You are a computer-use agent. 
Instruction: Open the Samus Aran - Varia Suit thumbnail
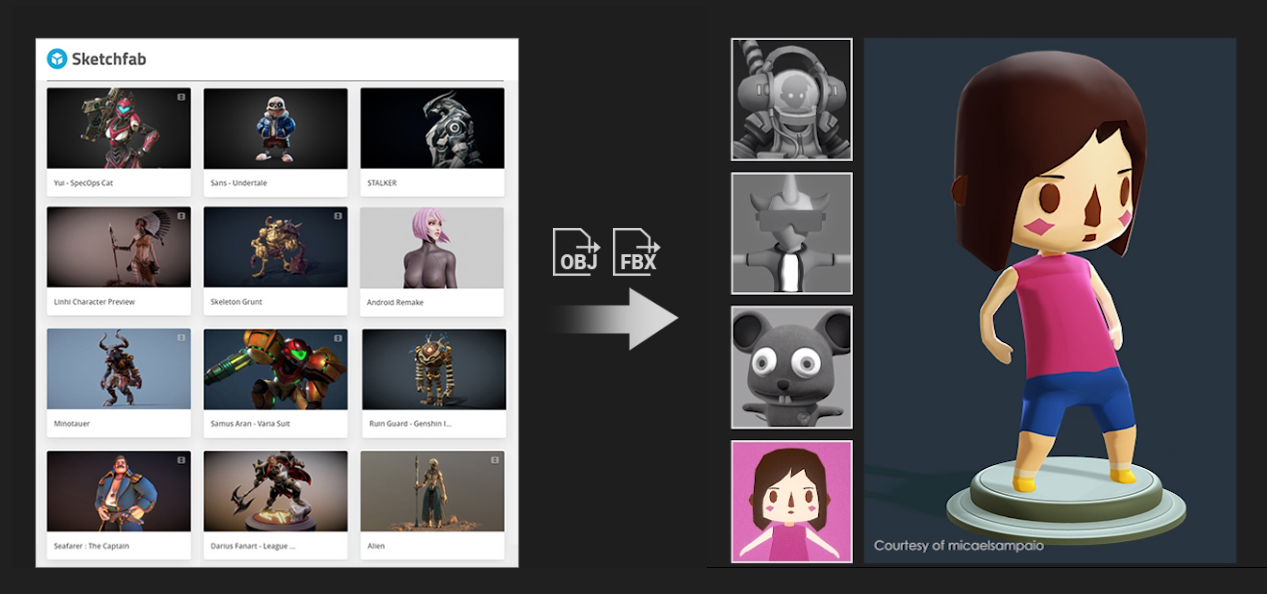[276, 369]
